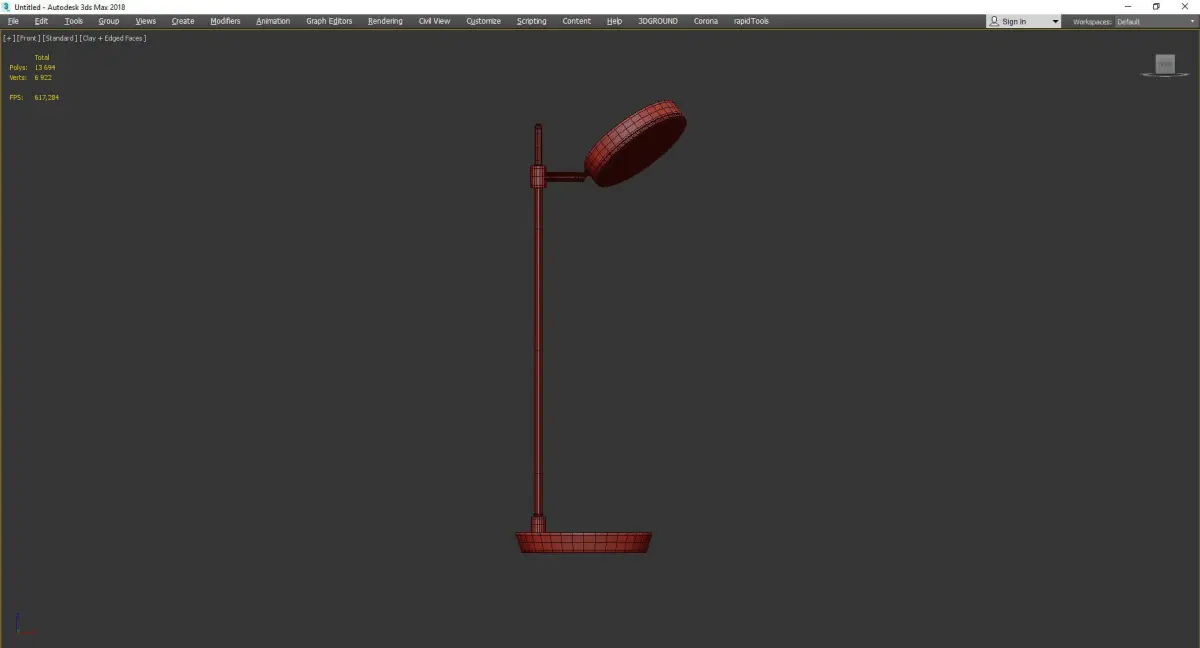Click the [Standard] viewport quality label
This screenshot has width=1200, height=648.
coord(60,38)
